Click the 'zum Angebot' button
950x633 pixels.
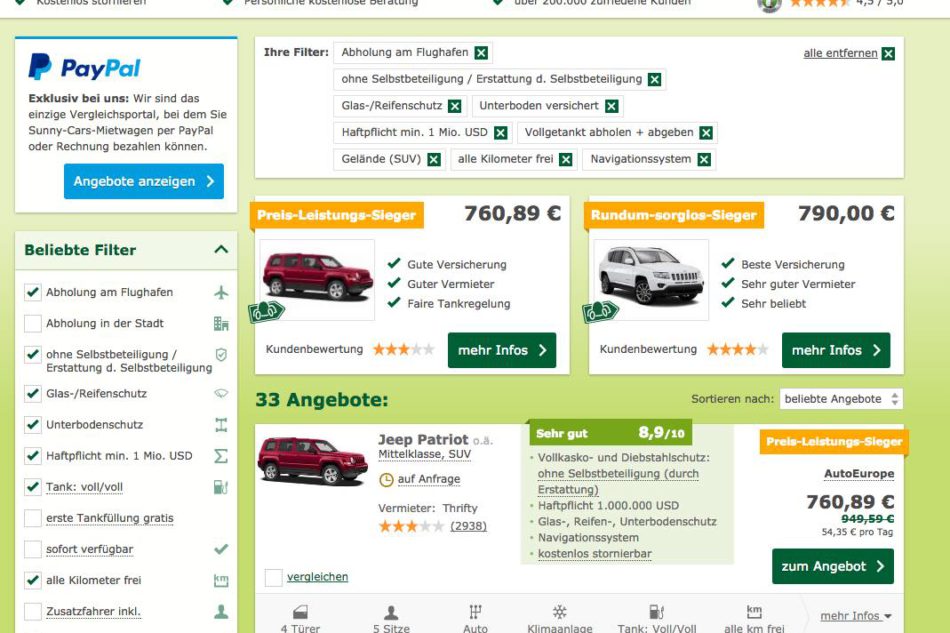[832, 566]
